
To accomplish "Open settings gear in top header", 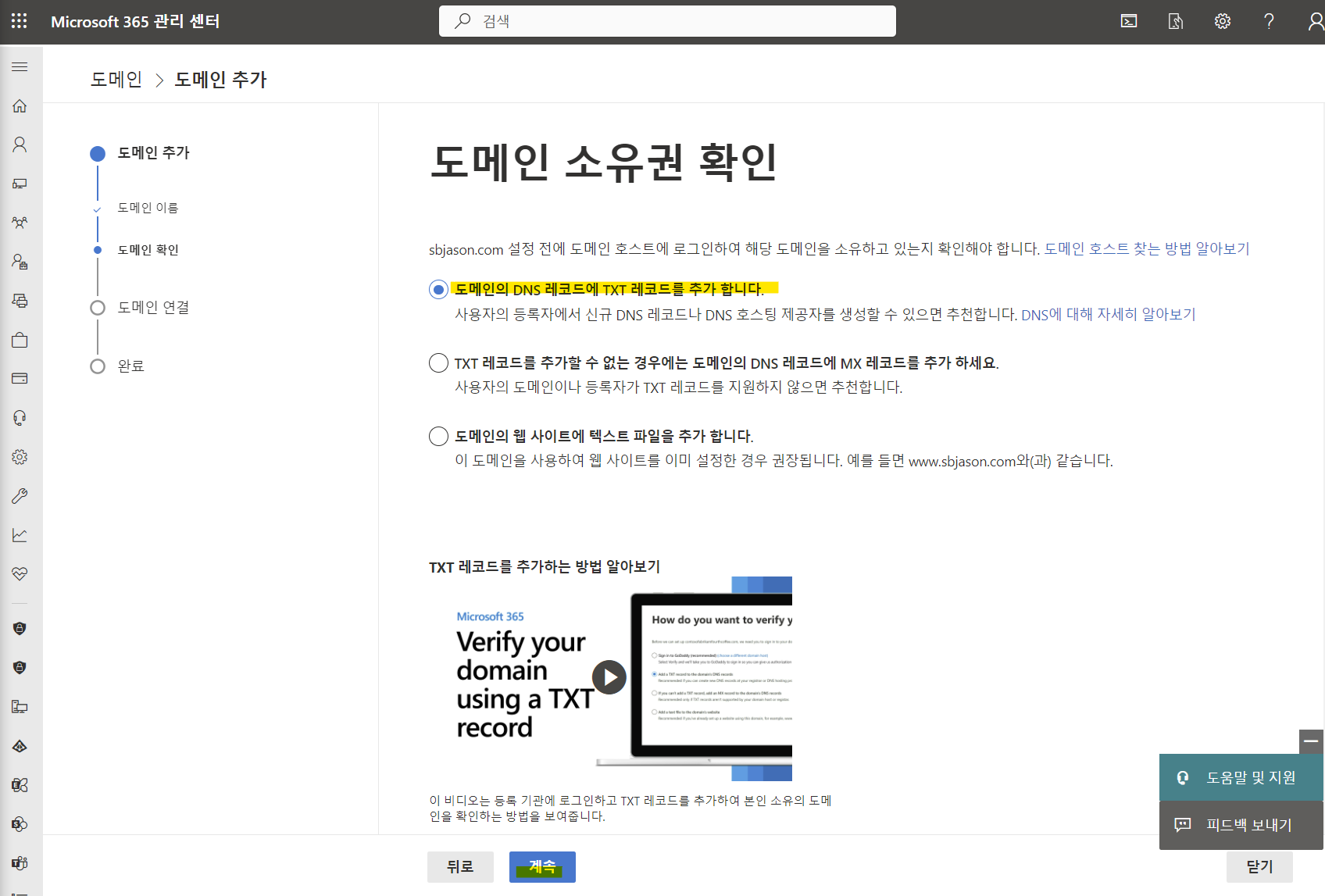I will 1223,21.
